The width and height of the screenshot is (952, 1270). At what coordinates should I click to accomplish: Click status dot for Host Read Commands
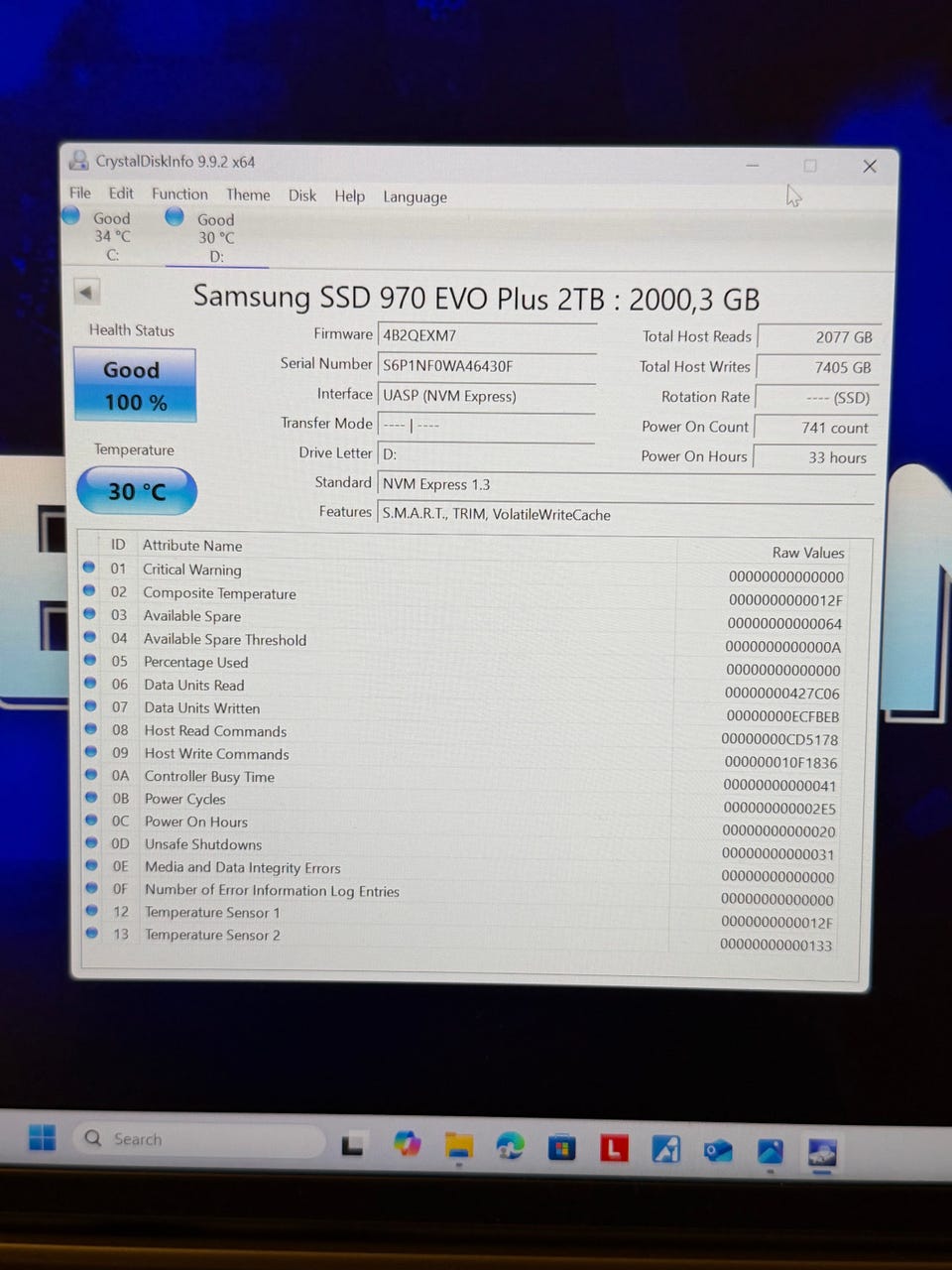tap(91, 729)
